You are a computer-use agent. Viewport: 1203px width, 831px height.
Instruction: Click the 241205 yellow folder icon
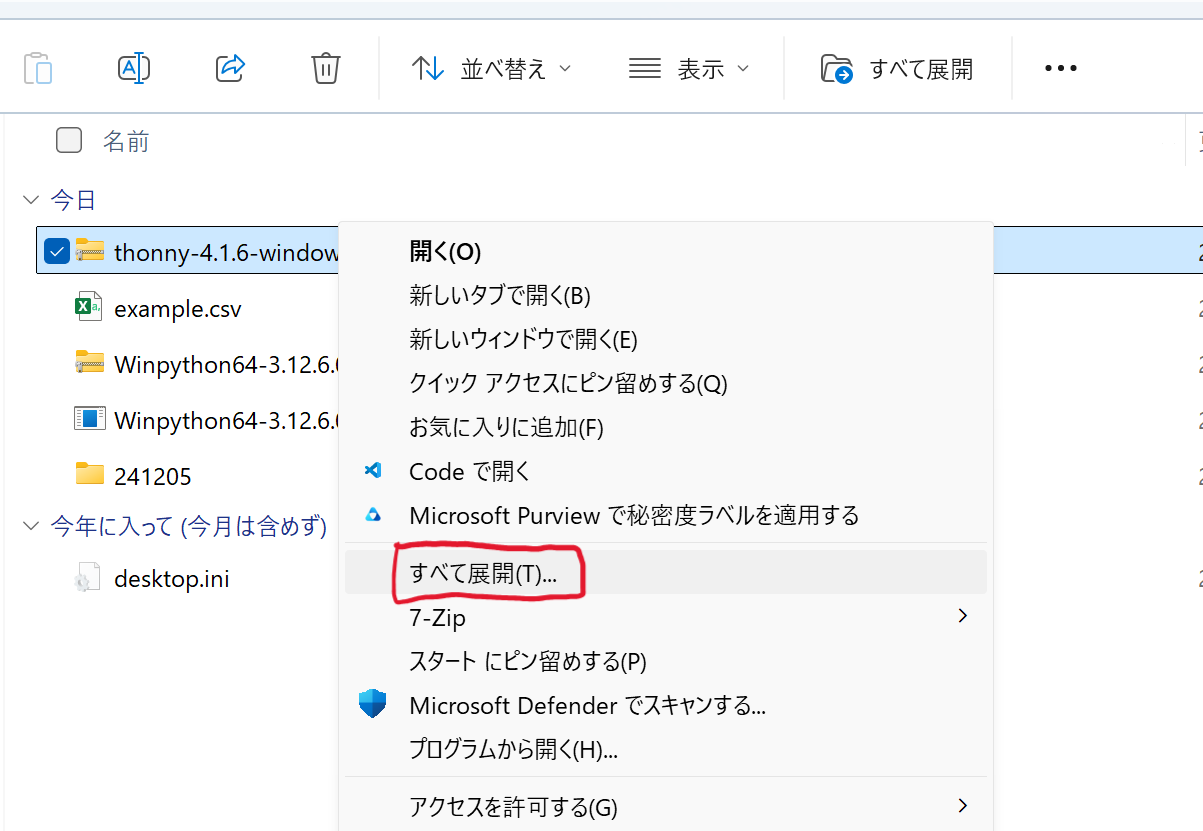coord(90,473)
